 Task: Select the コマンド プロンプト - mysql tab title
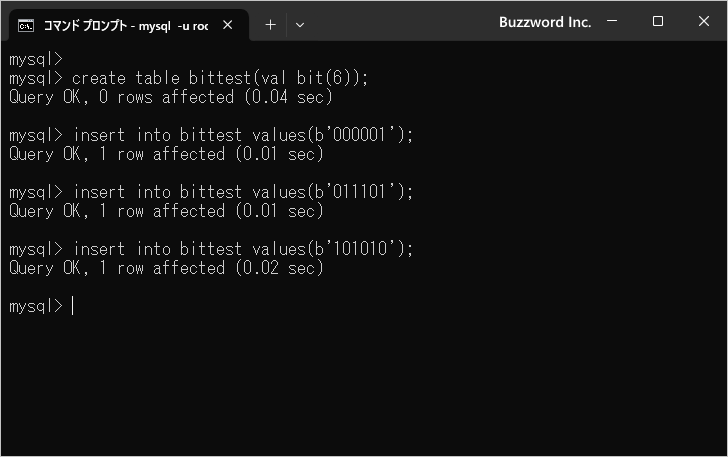click(125, 24)
